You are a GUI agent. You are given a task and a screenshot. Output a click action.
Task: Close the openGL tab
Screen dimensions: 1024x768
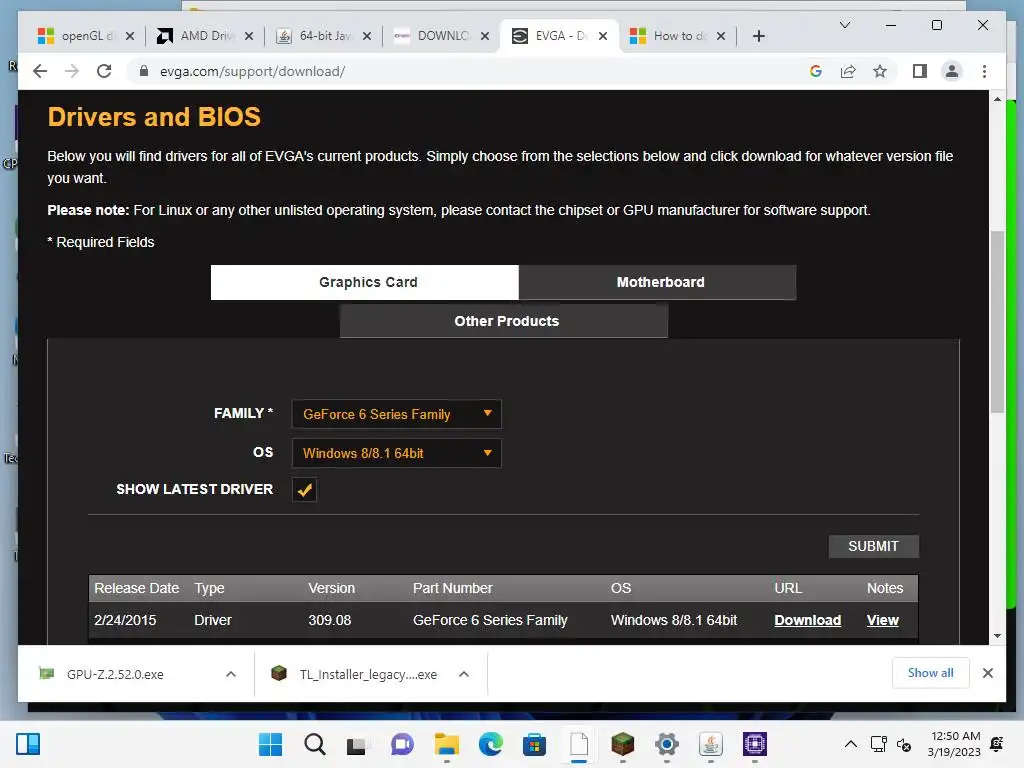point(130,36)
